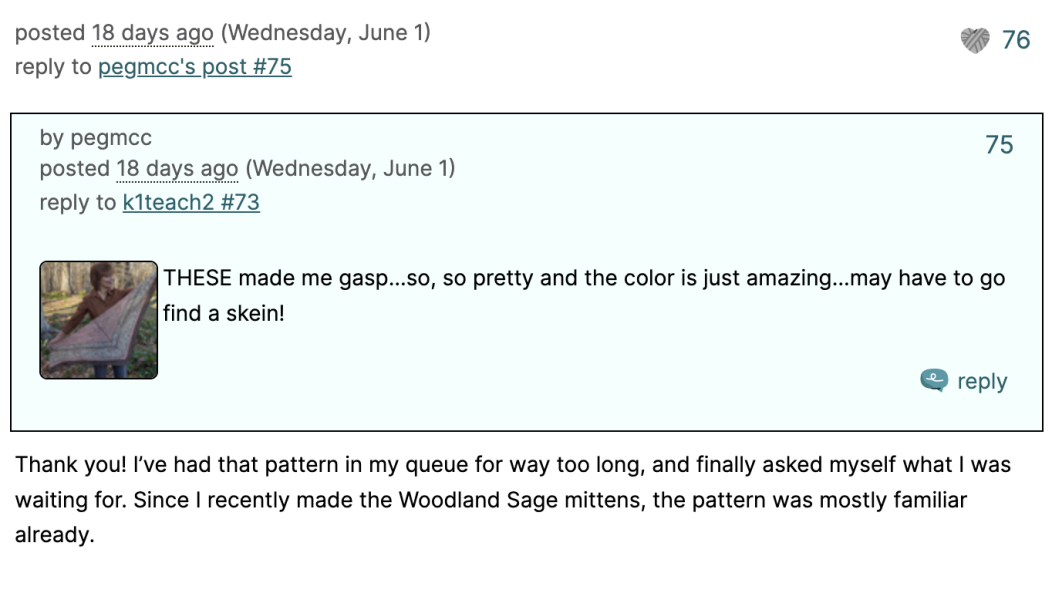The height and width of the screenshot is (600, 1052).
Task: Click the speech bubble with pencil icon
Action: click(932, 380)
